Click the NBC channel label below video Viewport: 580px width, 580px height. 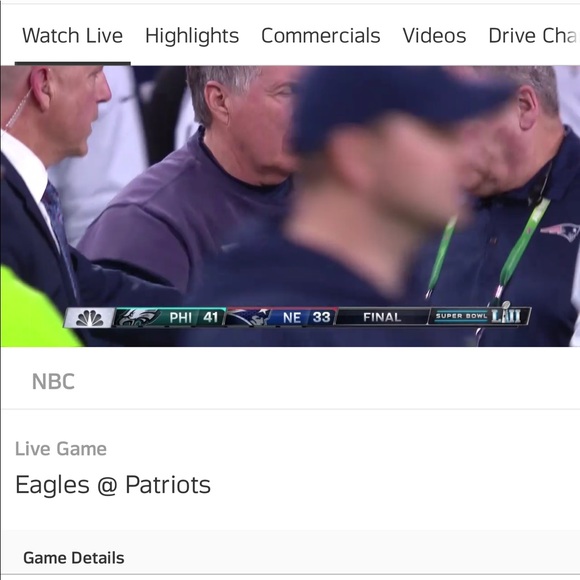[53, 381]
